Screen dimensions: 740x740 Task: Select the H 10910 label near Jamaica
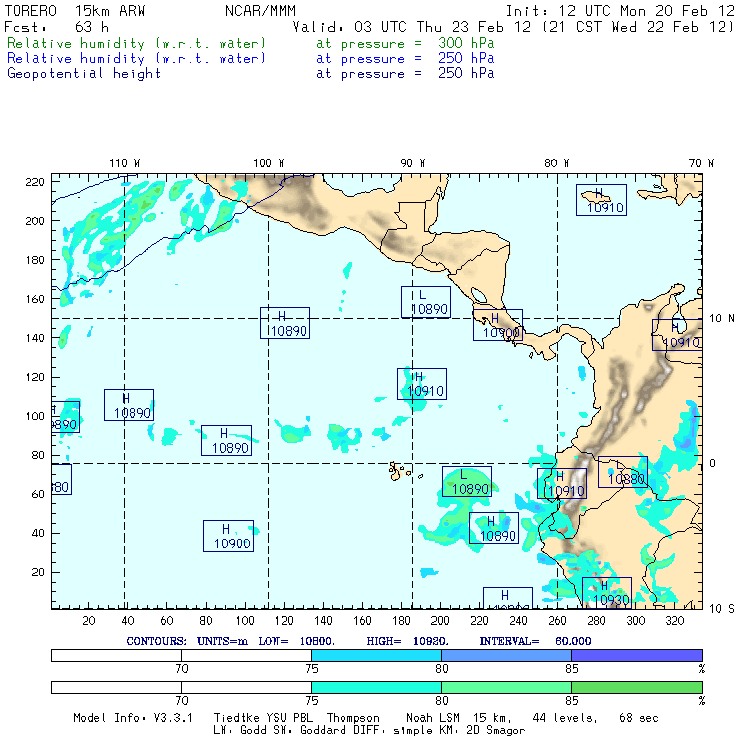pyautogui.click(x=601, y=201)
